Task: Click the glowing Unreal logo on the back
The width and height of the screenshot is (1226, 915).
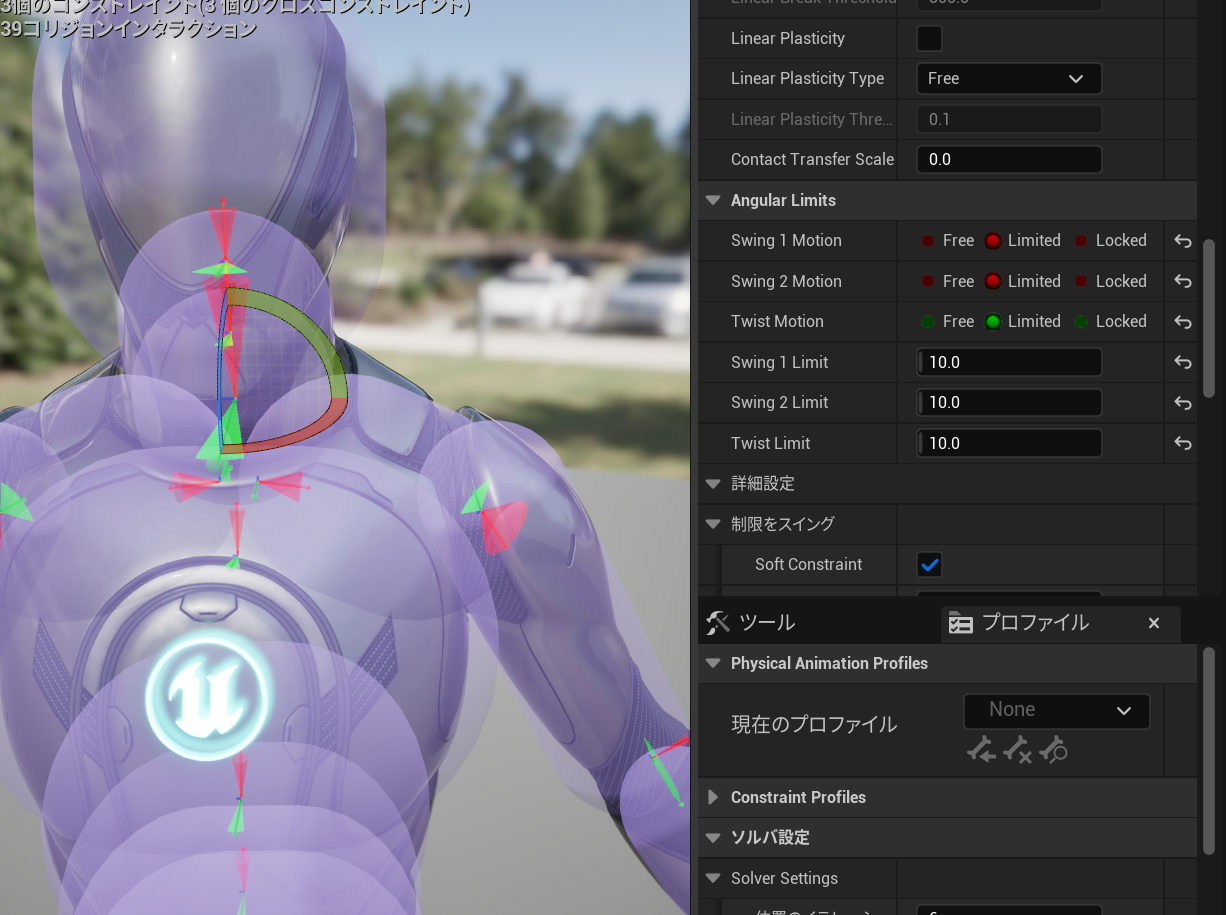Action: tap(210, 697)
